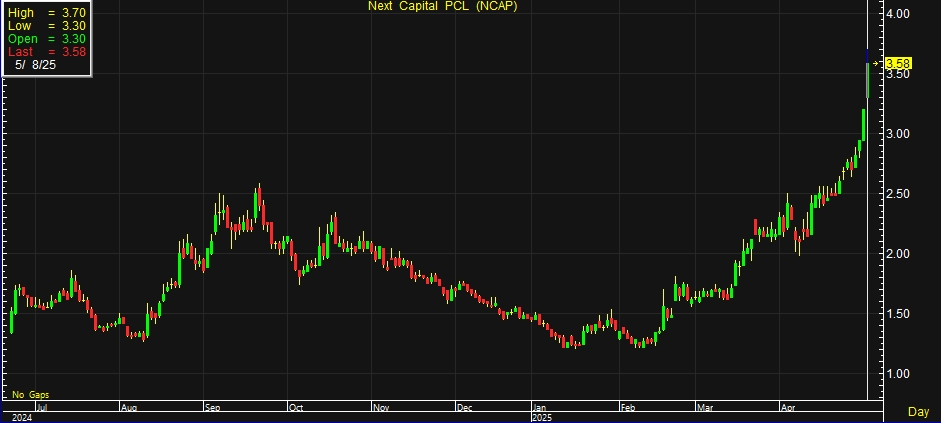941x423 pixels.
Task: Click the Open value in the data box
Action: click(72, 39)
